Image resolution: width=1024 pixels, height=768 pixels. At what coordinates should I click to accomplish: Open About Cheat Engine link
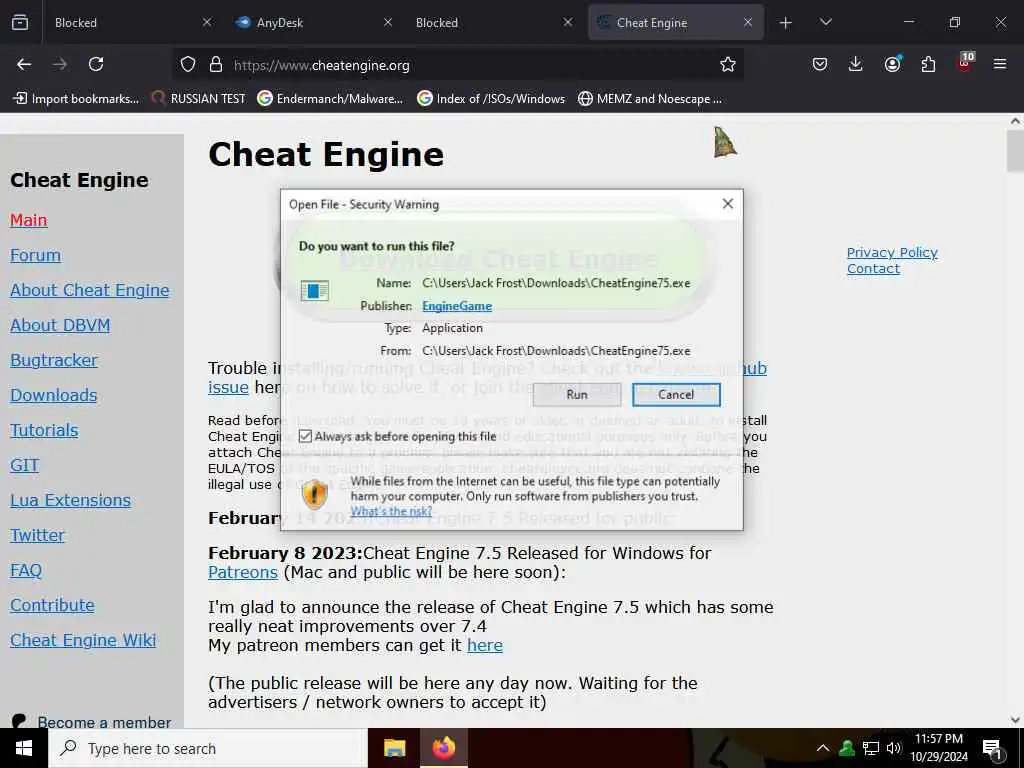pyautogui.click(x=89, y=290)
